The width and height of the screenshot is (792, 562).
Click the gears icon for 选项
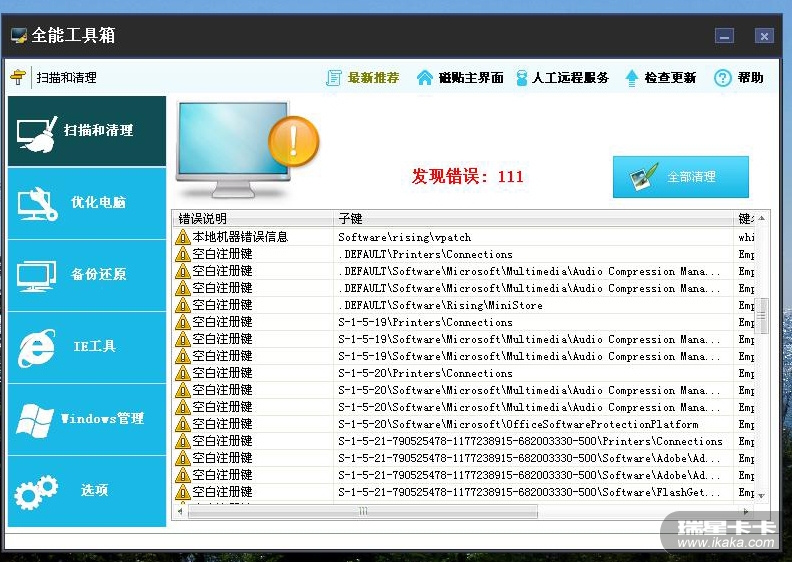(36, 492)
